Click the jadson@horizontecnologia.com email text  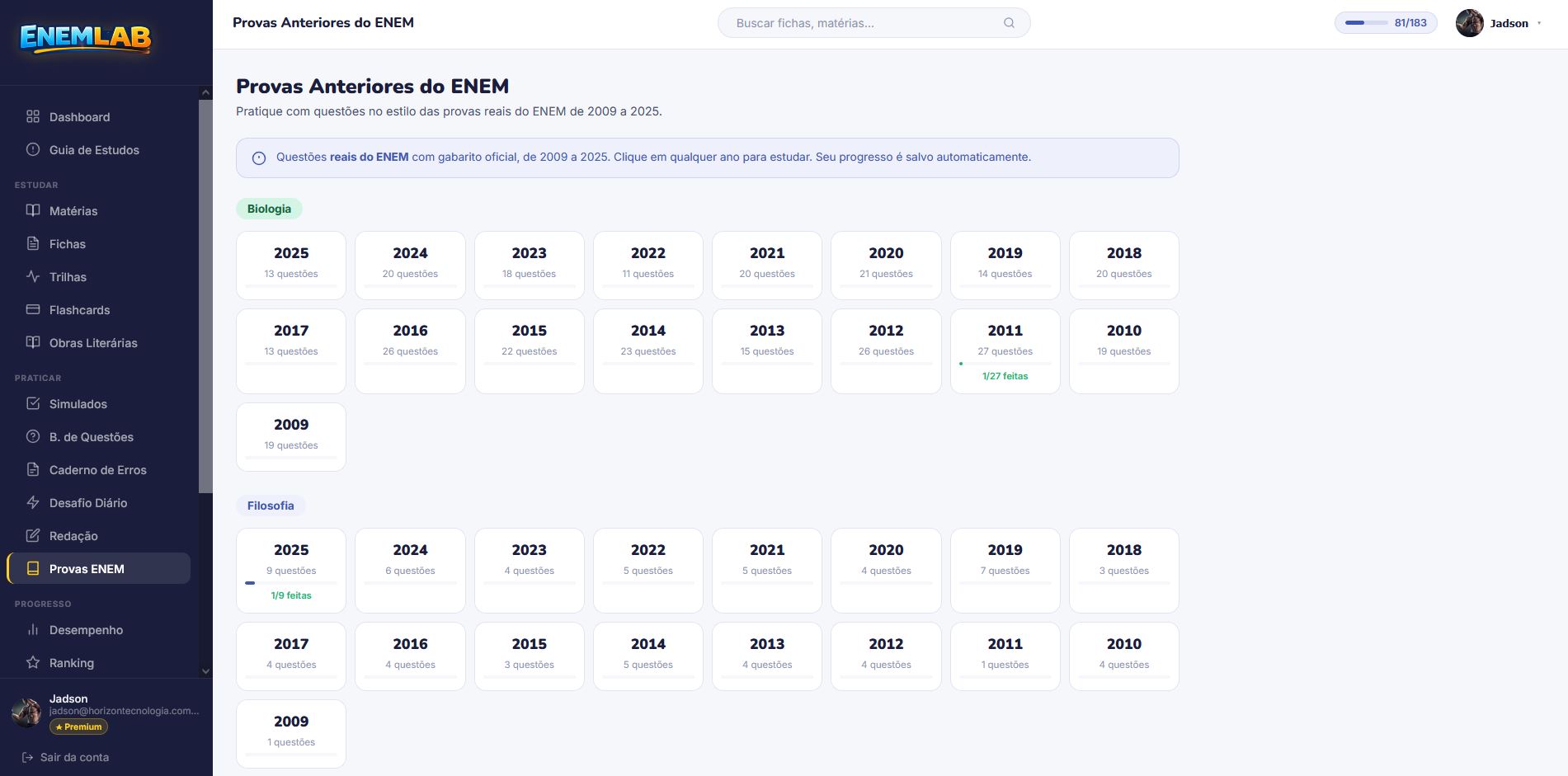(124, 711)
